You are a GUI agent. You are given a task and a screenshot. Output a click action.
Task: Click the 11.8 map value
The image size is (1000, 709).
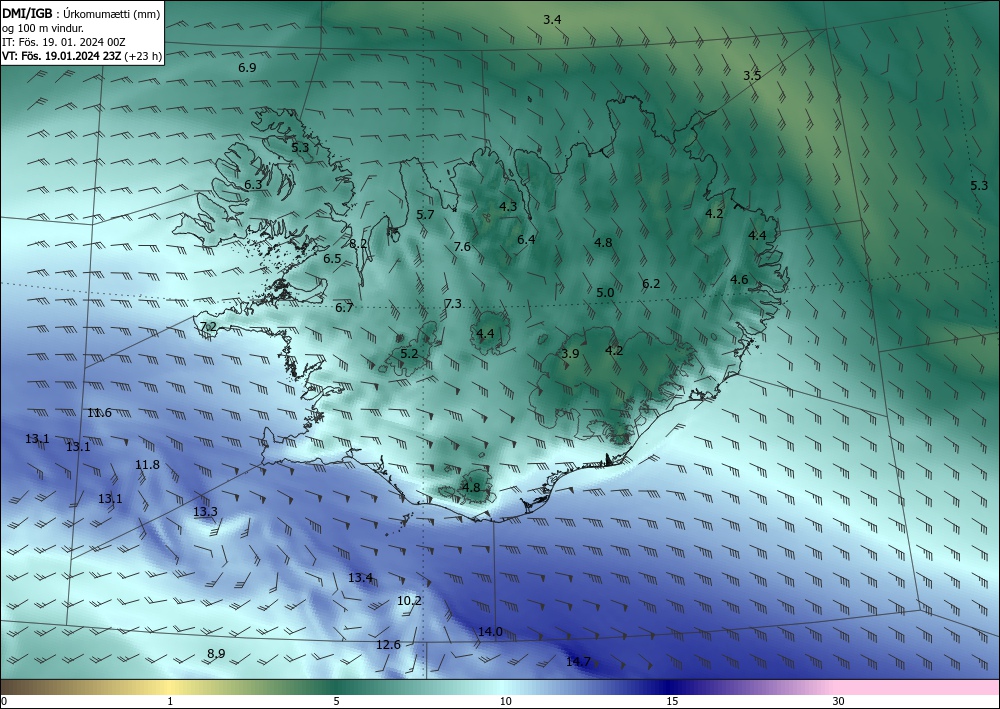pos(147,465)
